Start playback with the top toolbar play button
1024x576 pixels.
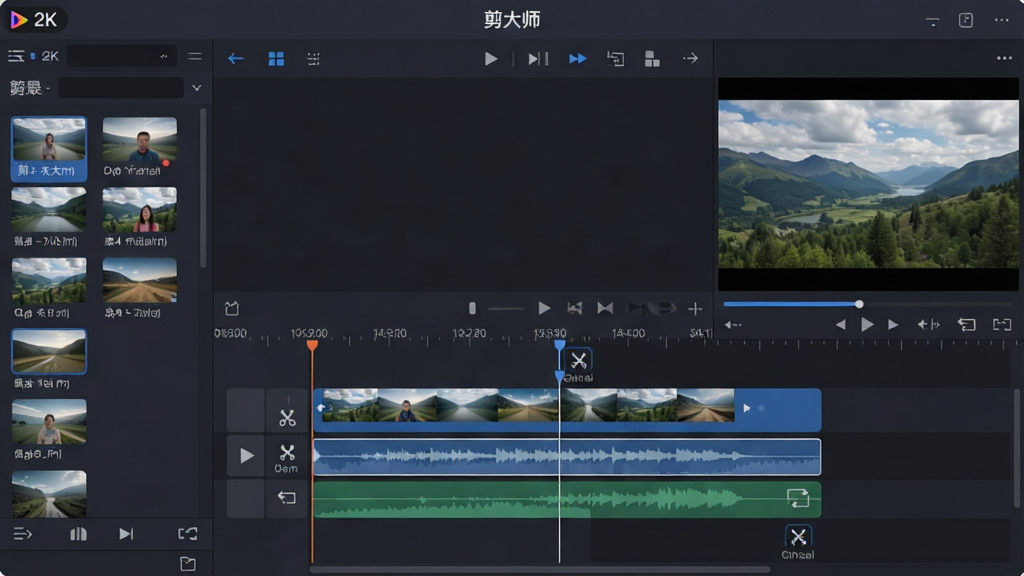click(x=491, y=59)
